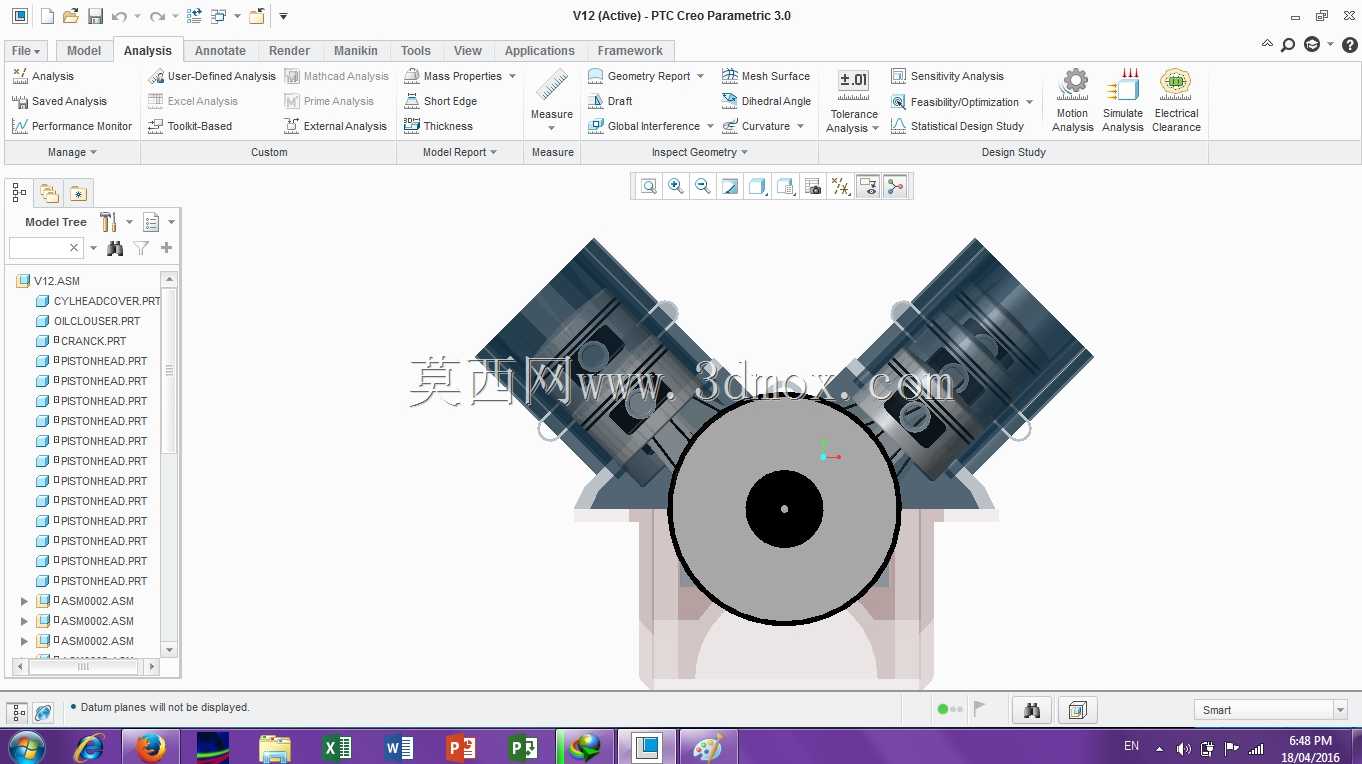Image resolution: width=1362 pixels, height=764 pixels.
Task: Switch to Folder Browser navigator tab
Action: [x=49, y=194]
